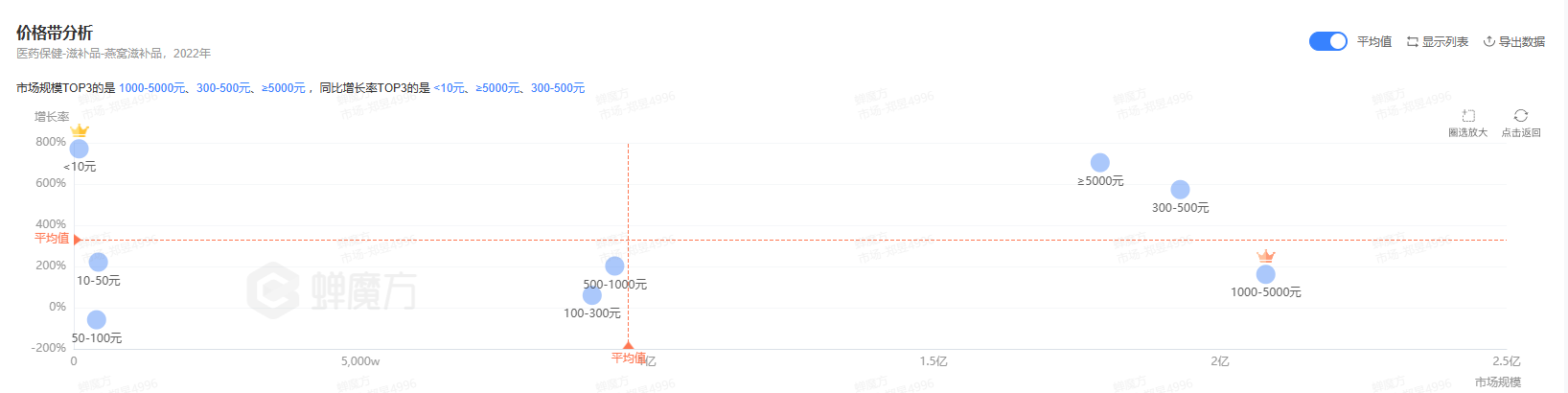Toggle the 平均值 switch off
The image size is (1568, 393).
(x=1327, y=41)
